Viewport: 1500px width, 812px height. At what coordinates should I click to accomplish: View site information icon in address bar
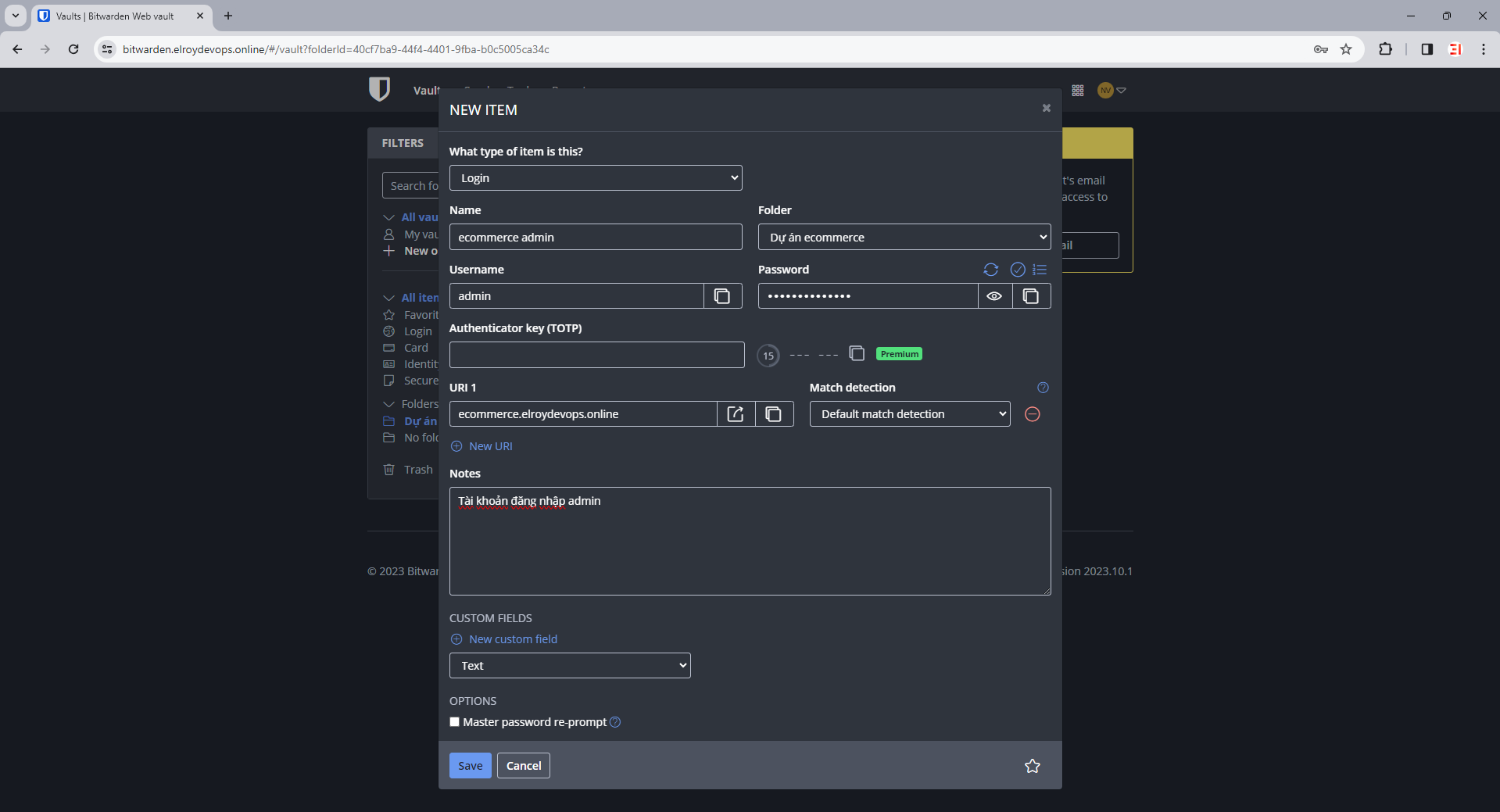click(107, 49)
